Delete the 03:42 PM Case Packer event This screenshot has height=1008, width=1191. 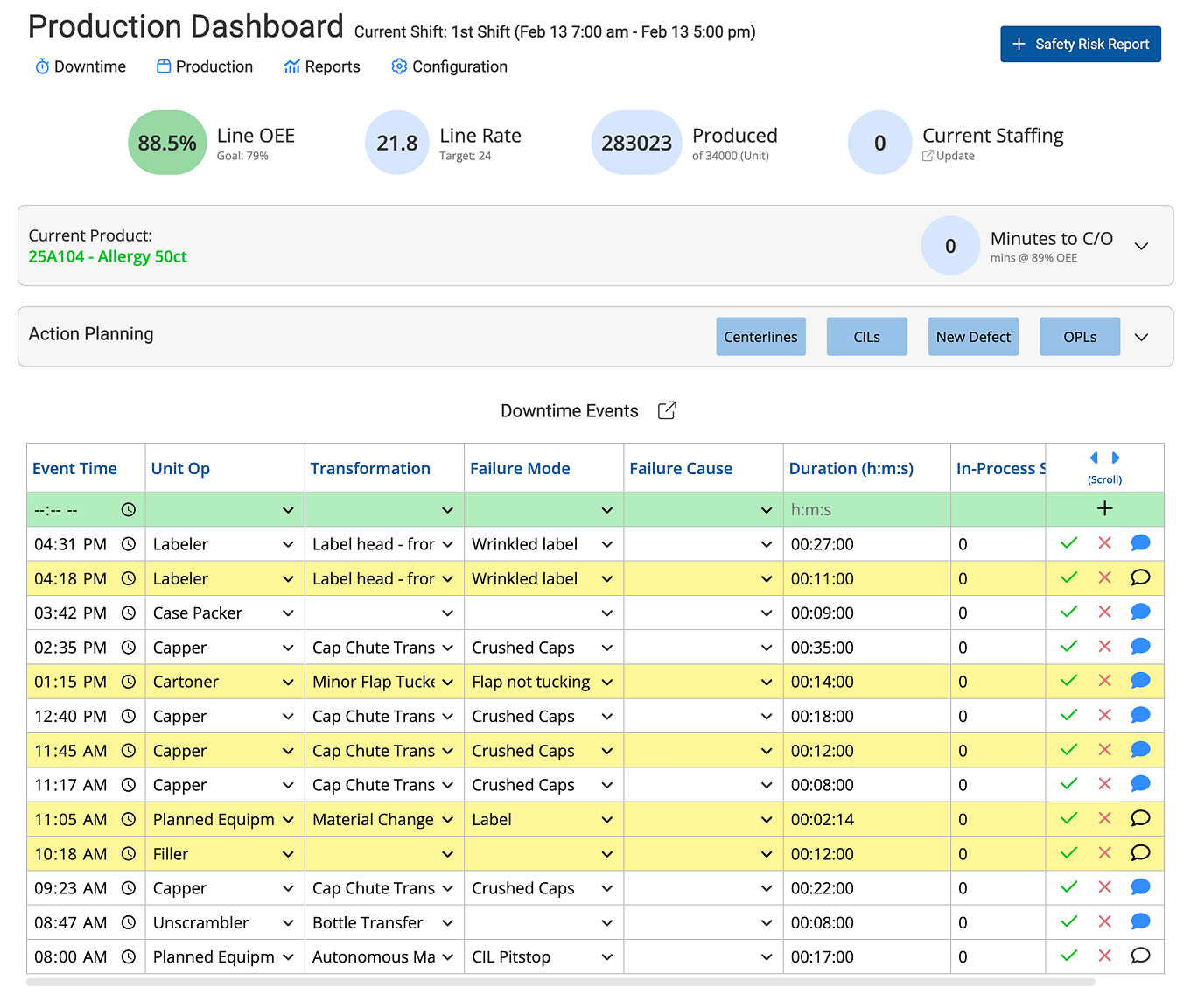tap(1104, 612)
